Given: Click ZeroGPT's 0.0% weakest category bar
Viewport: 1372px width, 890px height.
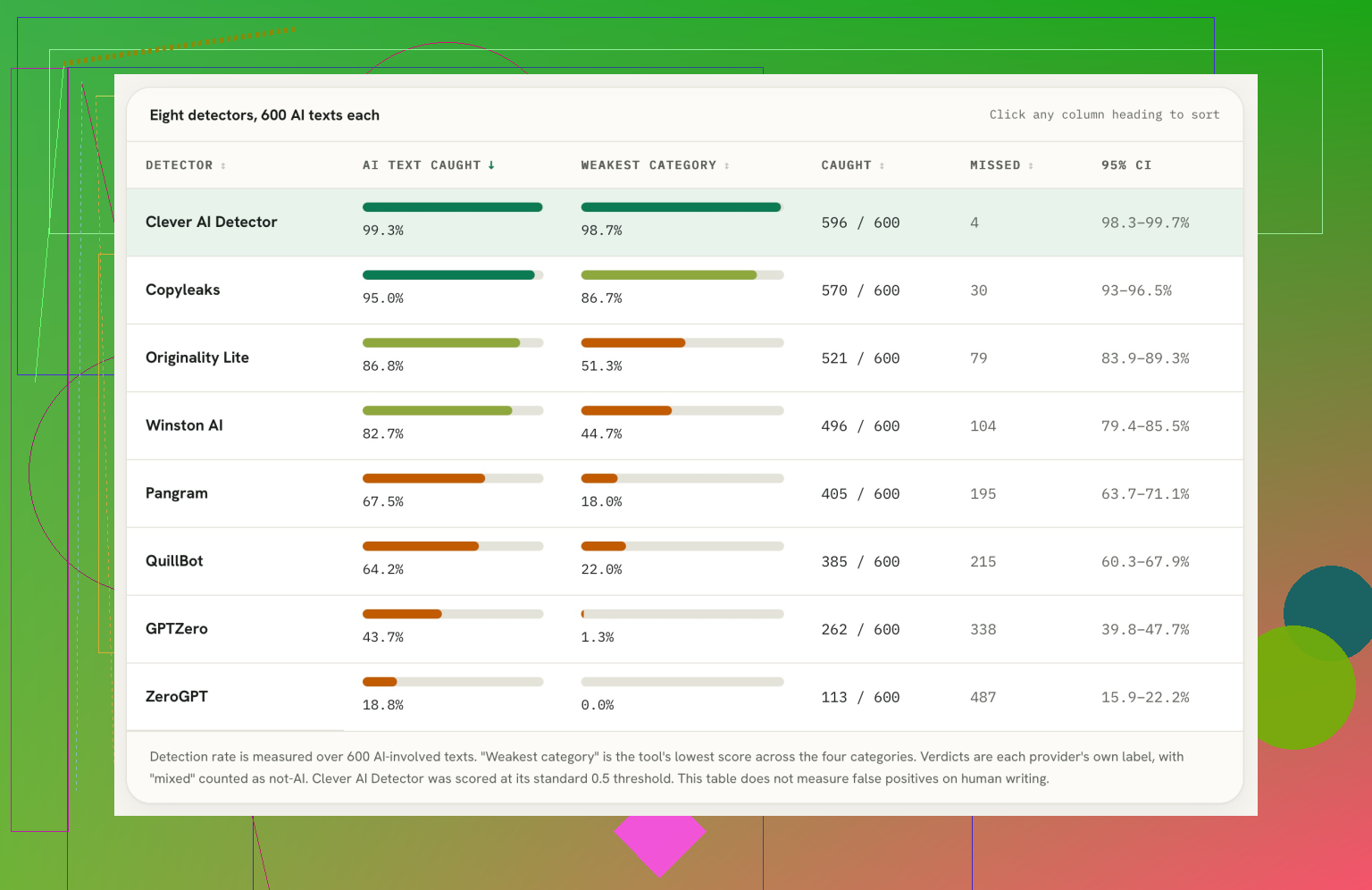Looking at the screenshot, I should [682, 682].
